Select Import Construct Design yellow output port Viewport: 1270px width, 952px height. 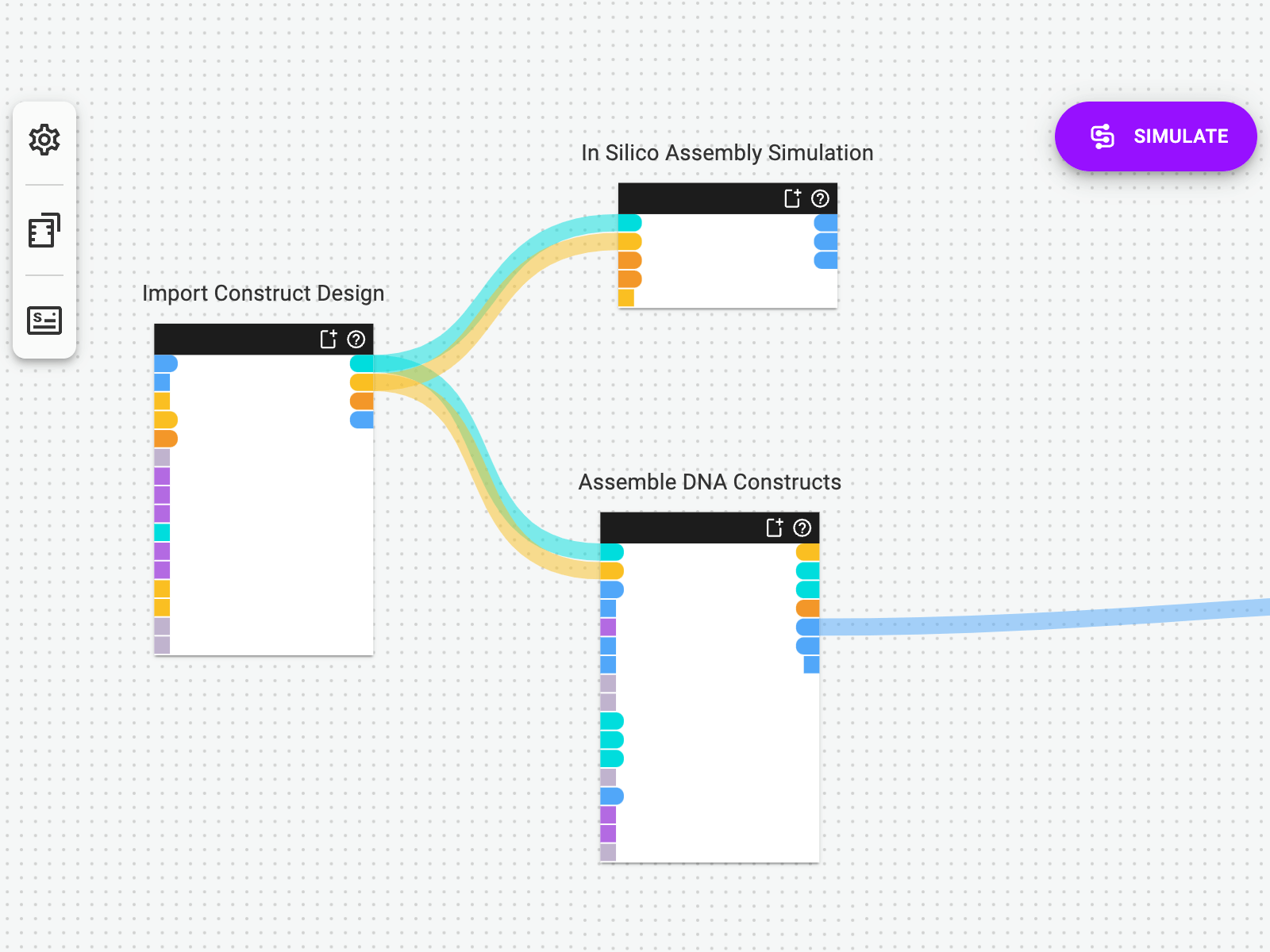(x=362, y=382)
